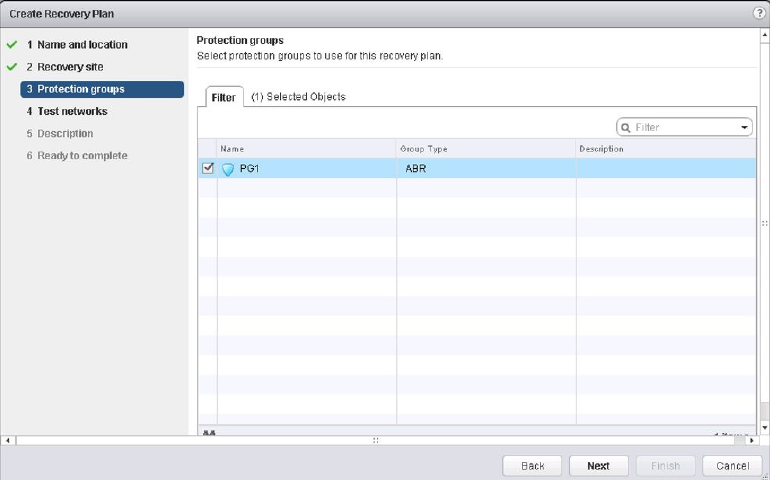This screenshot has width=770, height=480.
Task: Click the Back button
Action: tap(533, 466)
